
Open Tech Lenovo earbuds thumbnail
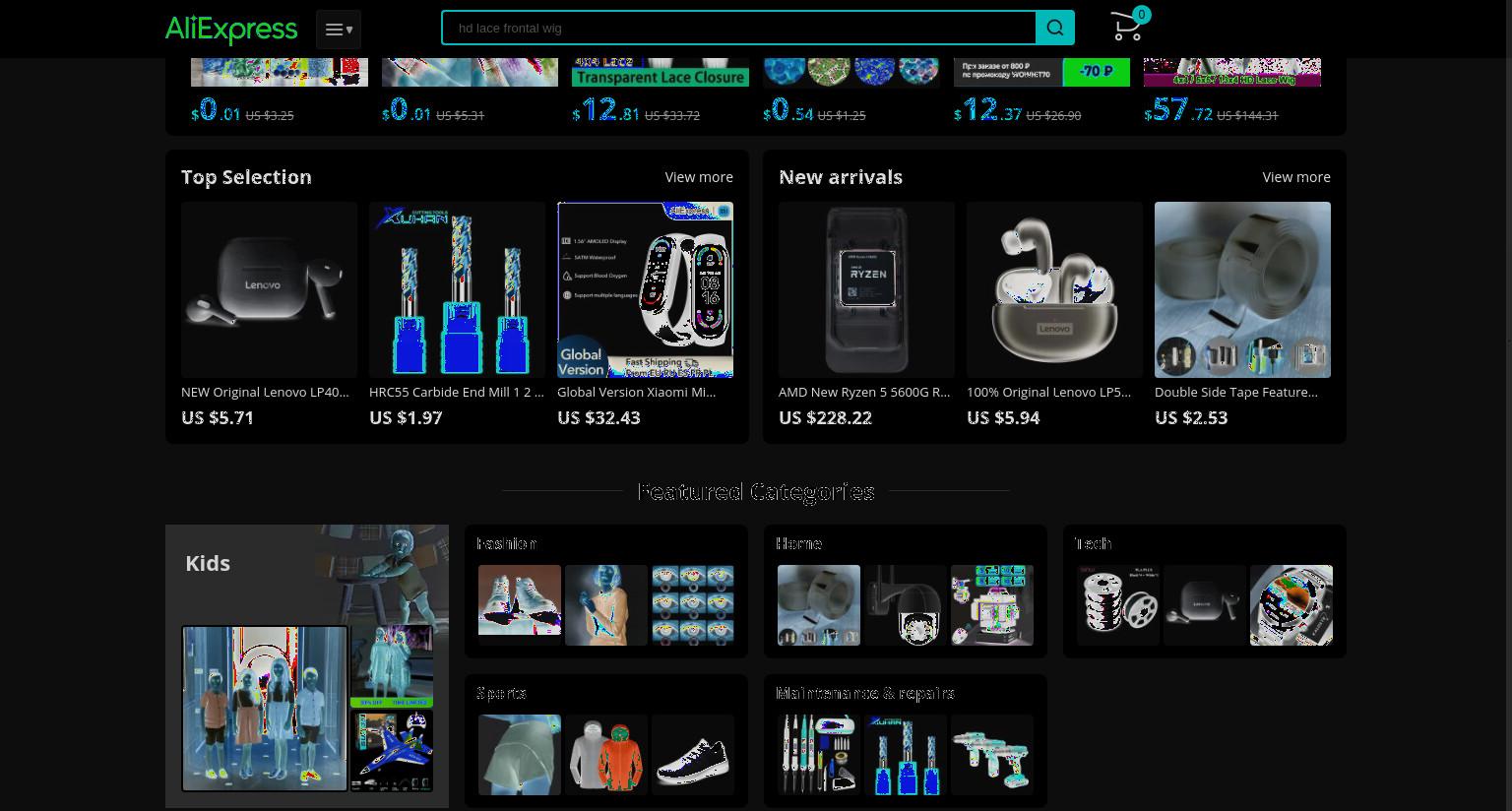1205,605
